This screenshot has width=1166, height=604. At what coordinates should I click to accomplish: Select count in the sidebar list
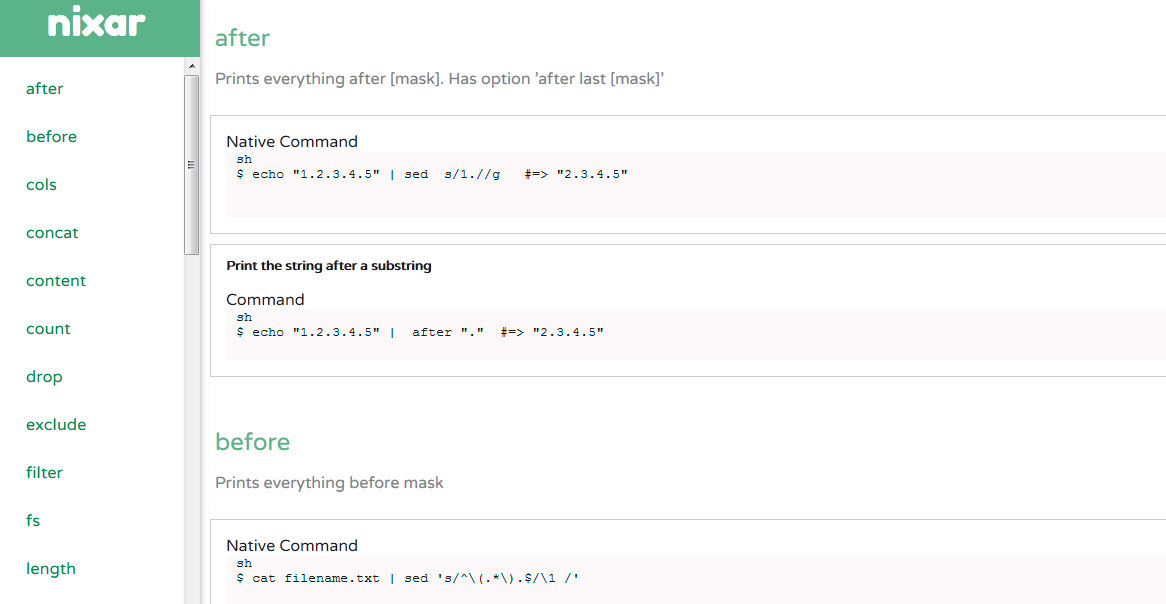[x=48, y=329]
